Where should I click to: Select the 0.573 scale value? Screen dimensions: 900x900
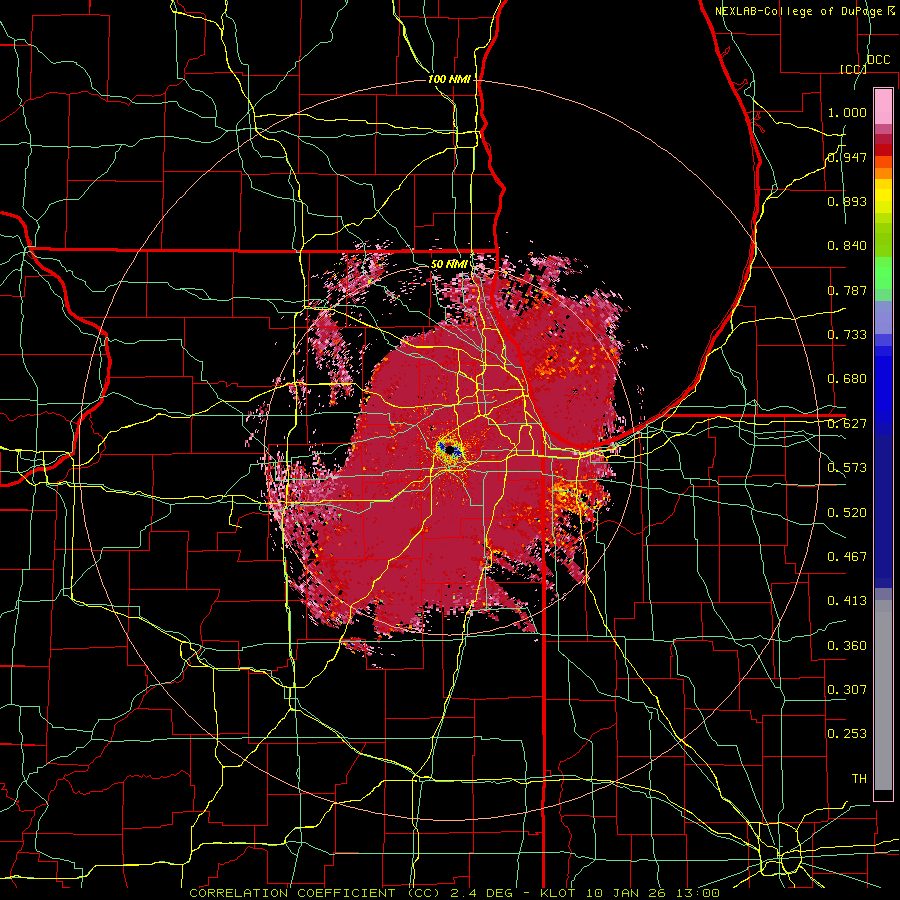click(x=847, y=468)
